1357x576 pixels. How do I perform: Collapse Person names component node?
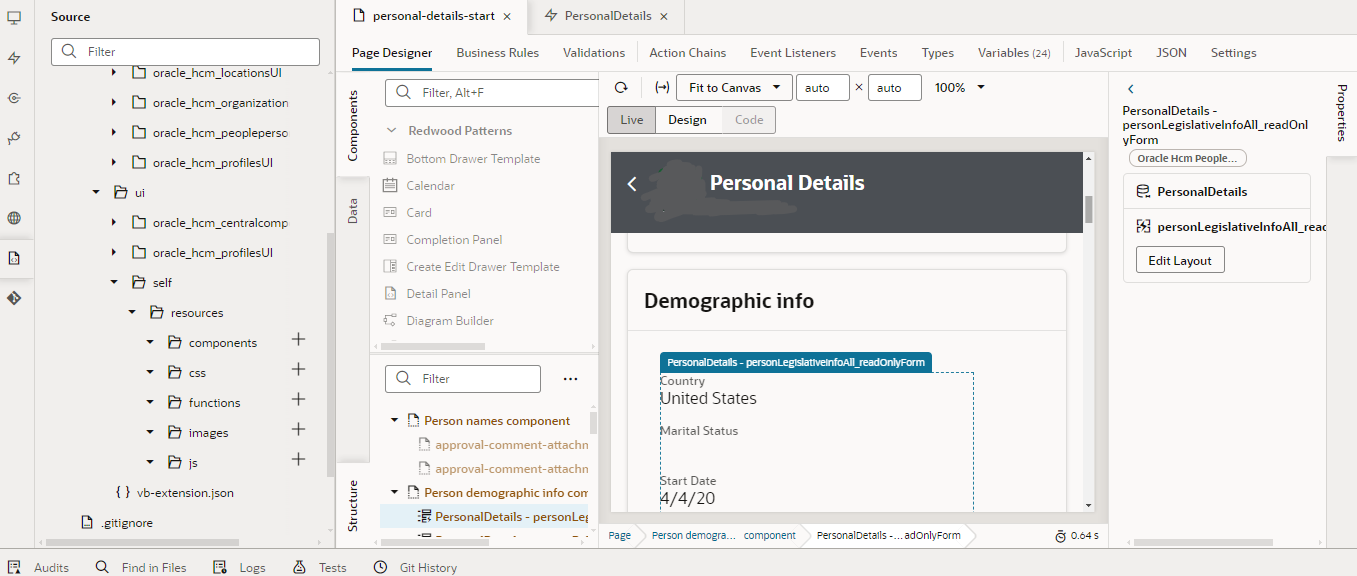tap(396, 421)
